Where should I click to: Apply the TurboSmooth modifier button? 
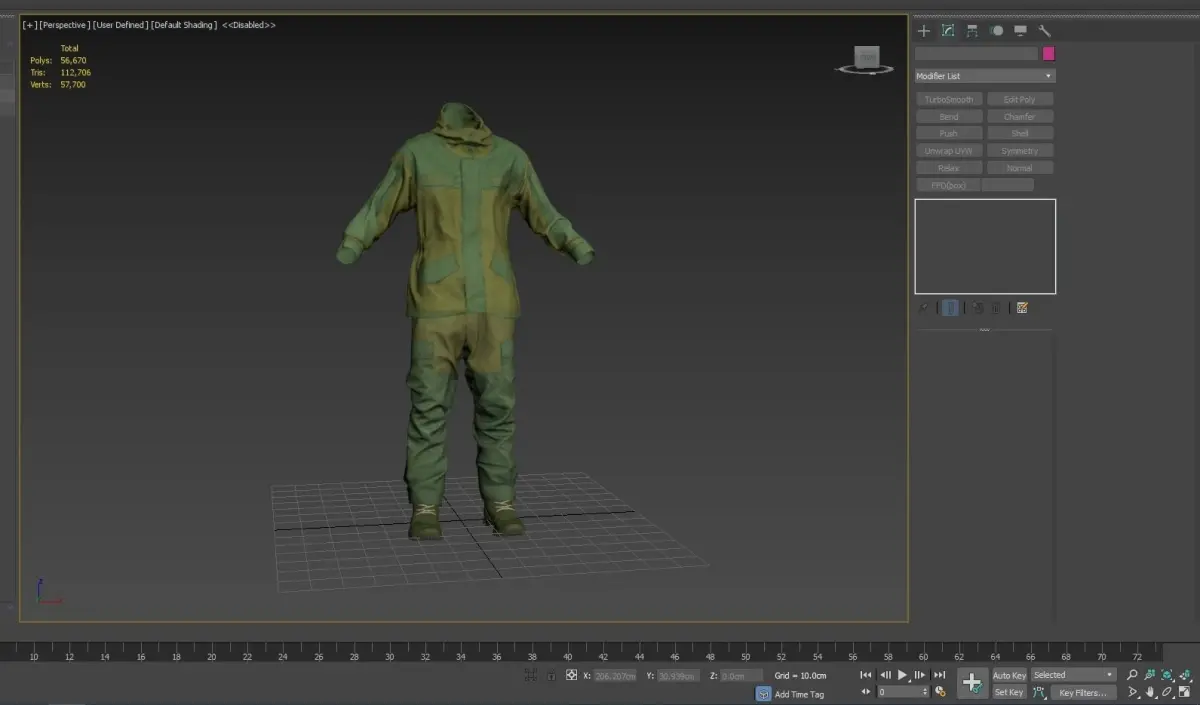coord(948,99)
